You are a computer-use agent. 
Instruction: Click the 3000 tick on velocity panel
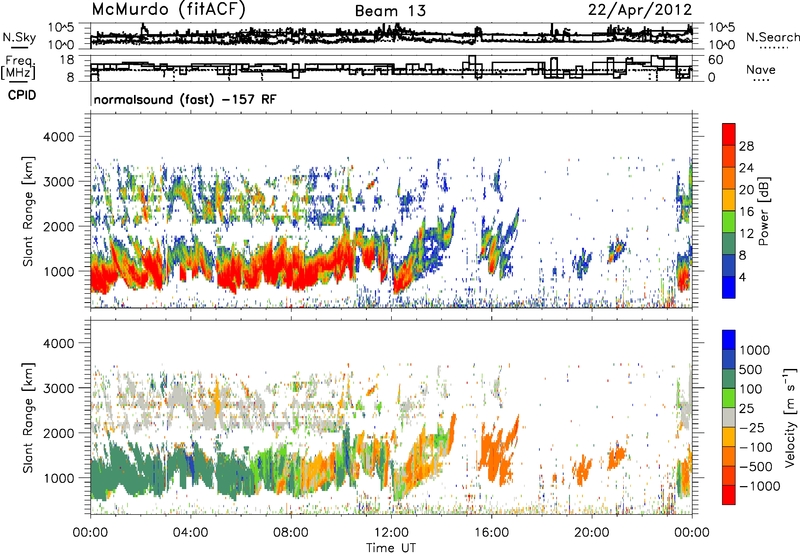[58, 388]
